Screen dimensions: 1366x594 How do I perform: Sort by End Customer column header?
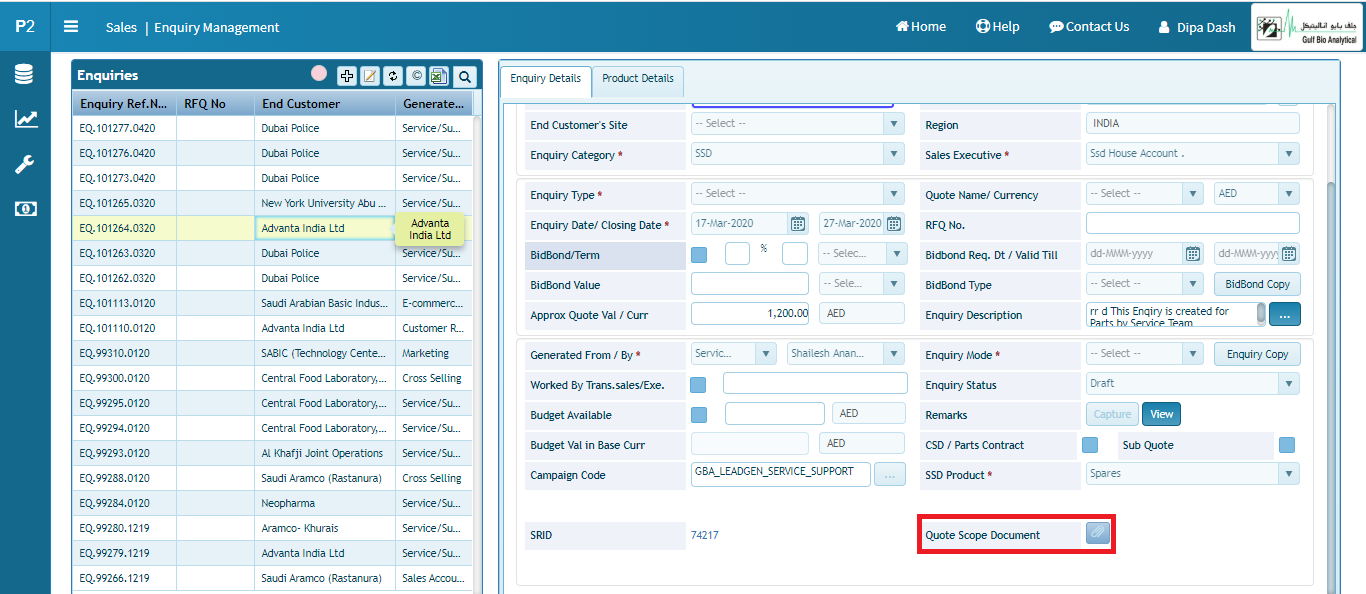coord(325,104)
